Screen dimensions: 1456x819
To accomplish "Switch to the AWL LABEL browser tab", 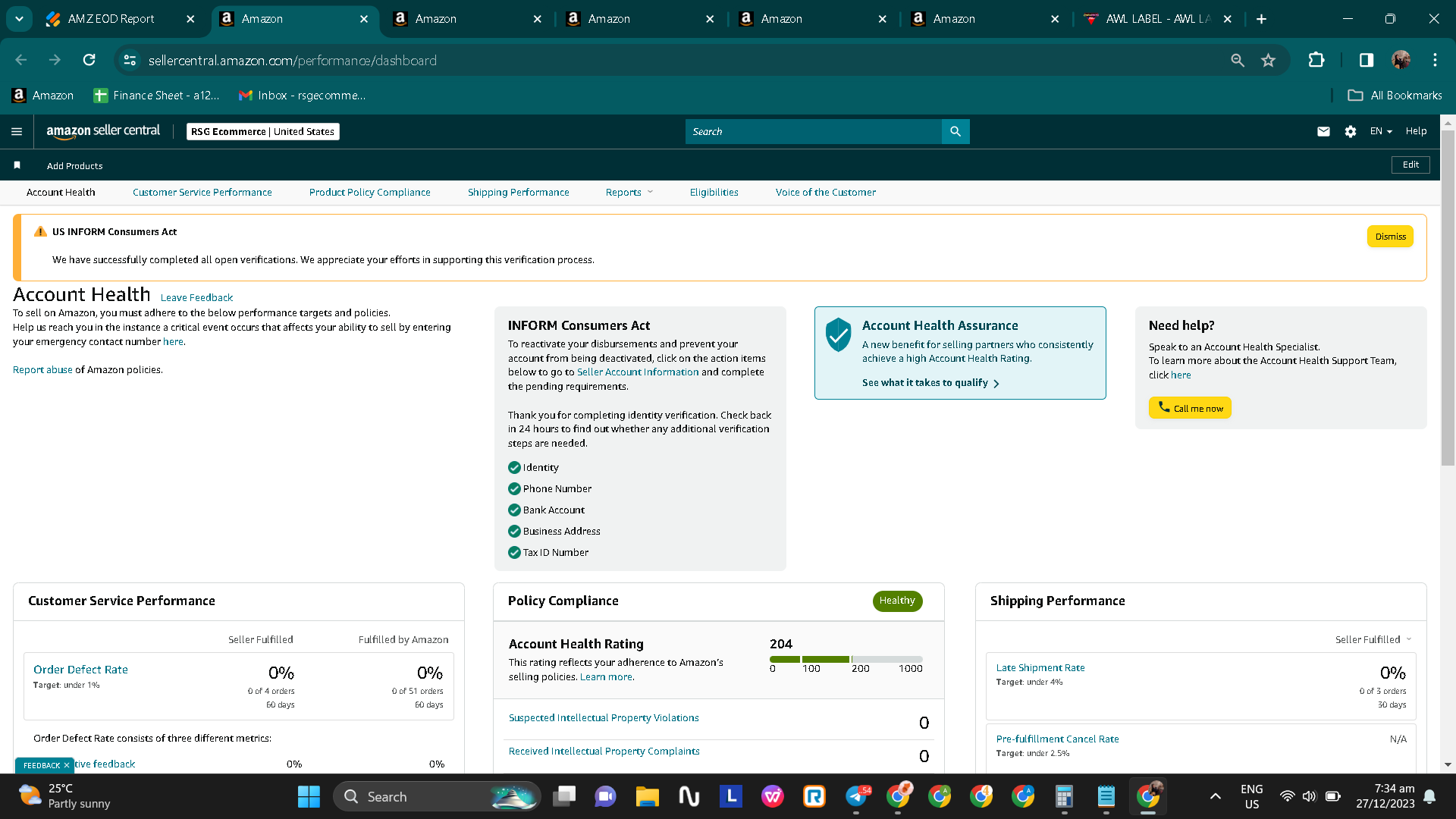I will point(1157,19).
